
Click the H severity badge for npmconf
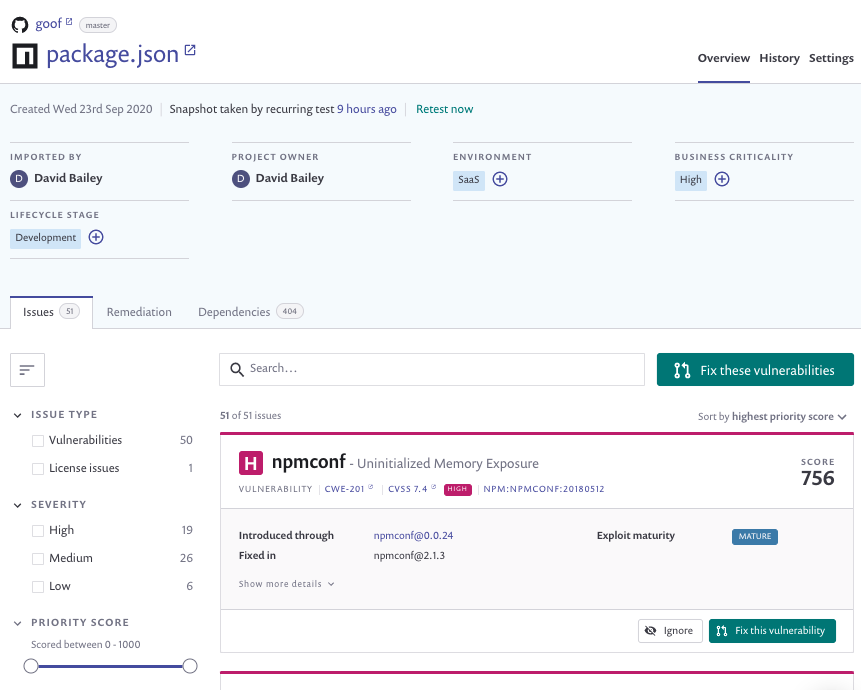pos(250,463)
